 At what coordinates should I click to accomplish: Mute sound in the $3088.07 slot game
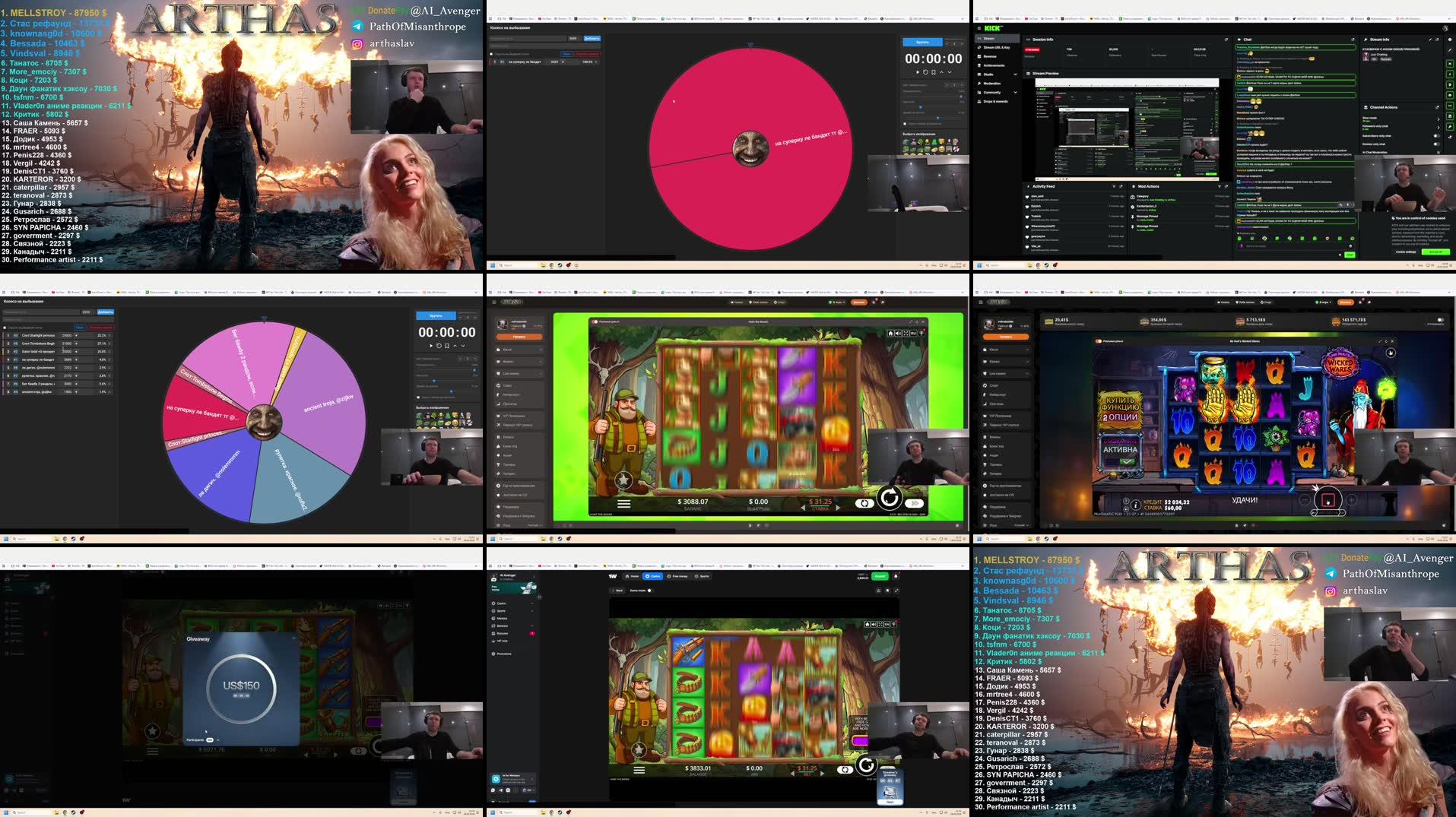(898, 333)
